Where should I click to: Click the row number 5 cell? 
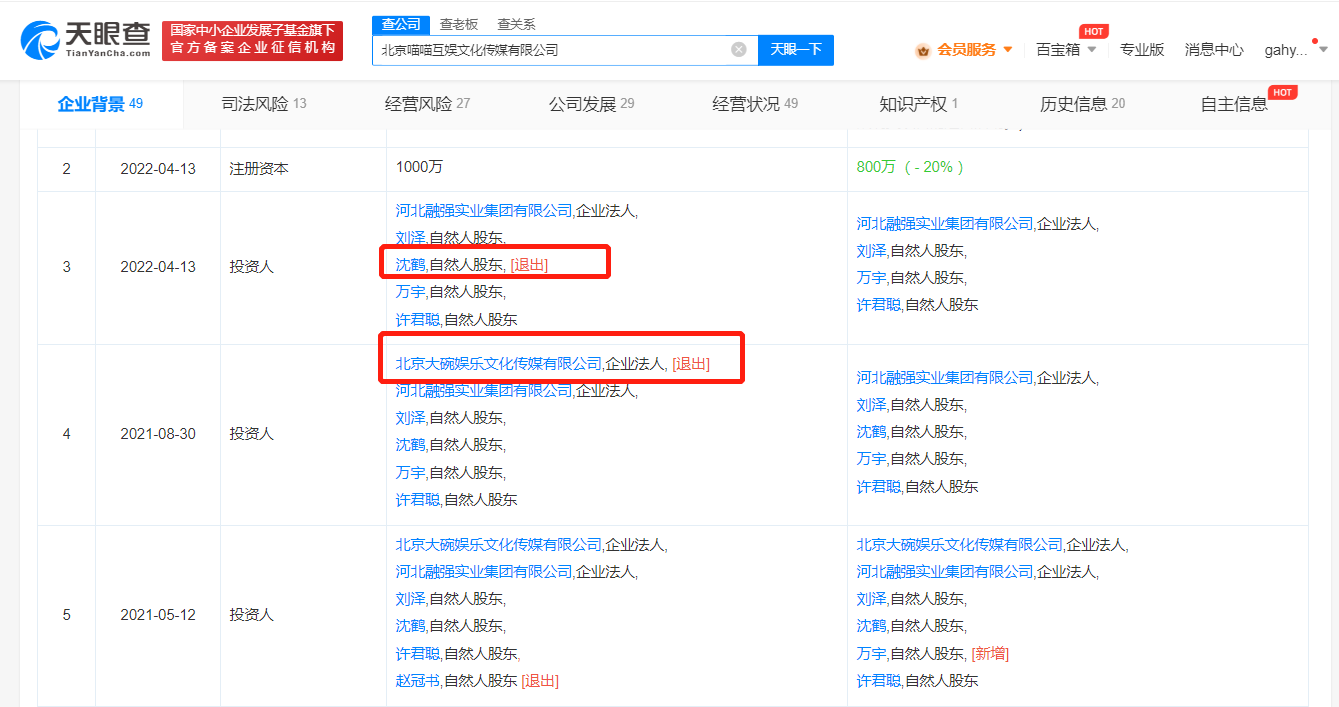coord(67,615)
